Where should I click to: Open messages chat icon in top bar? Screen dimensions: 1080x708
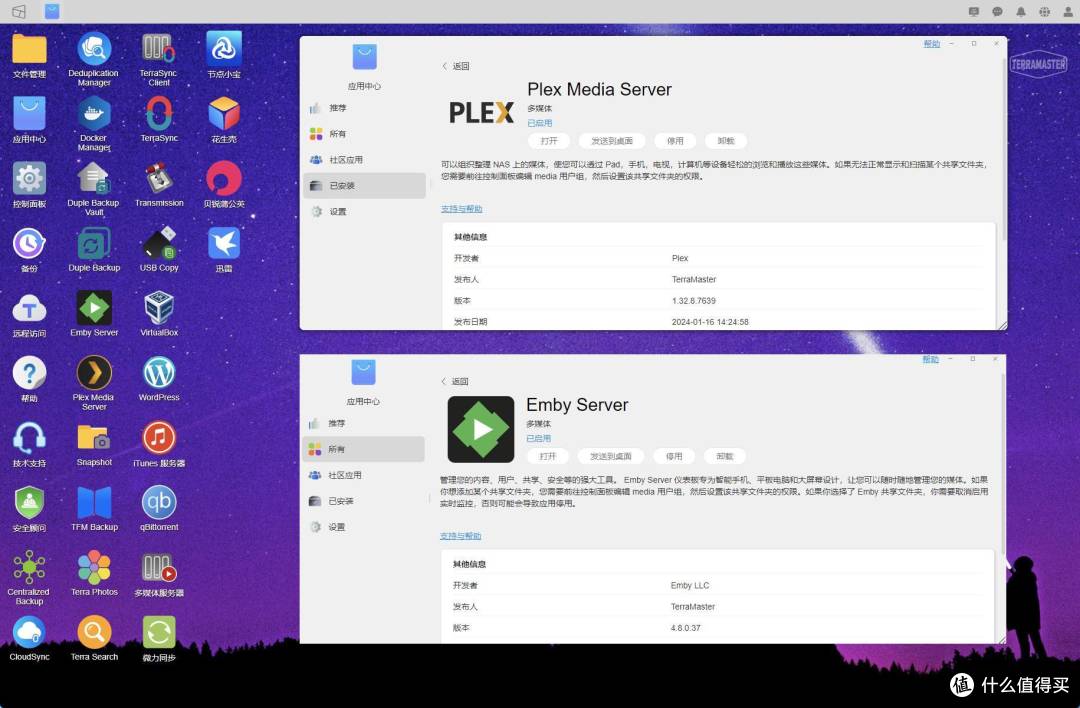click(997, 12)
